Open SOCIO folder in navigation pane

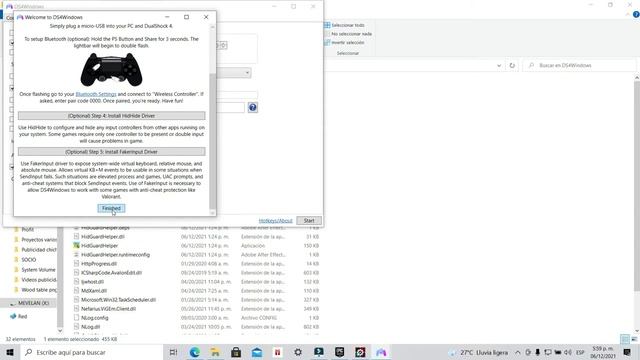29,260
